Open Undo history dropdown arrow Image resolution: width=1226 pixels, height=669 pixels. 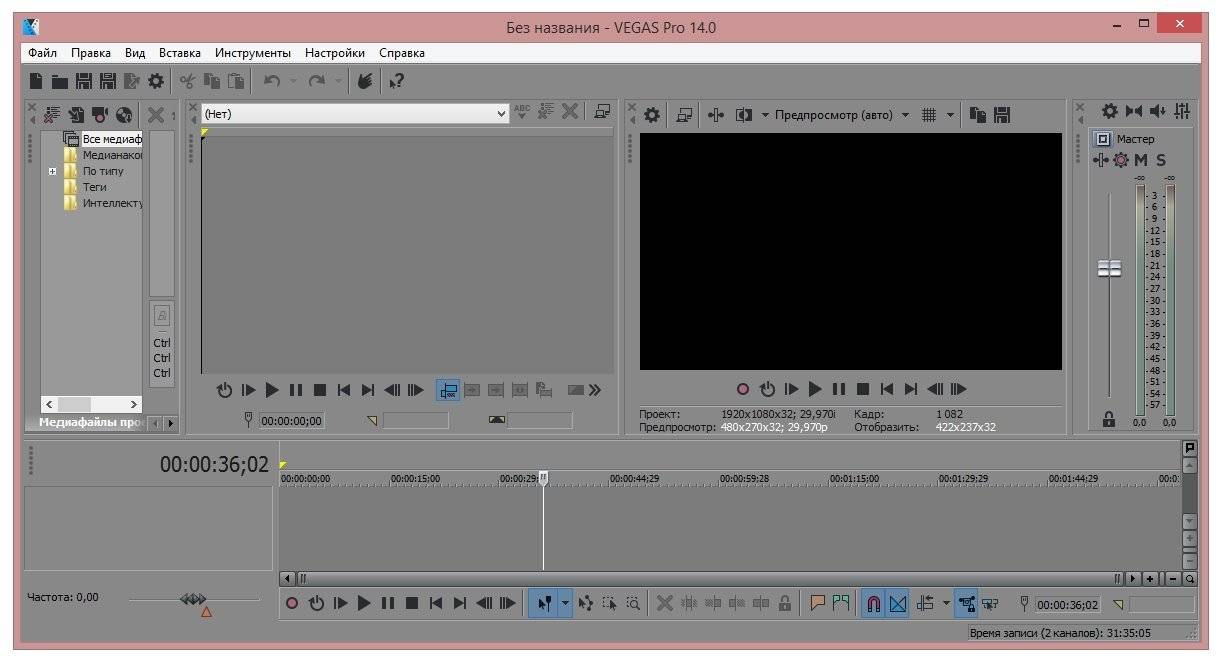(x=293, y=81)
